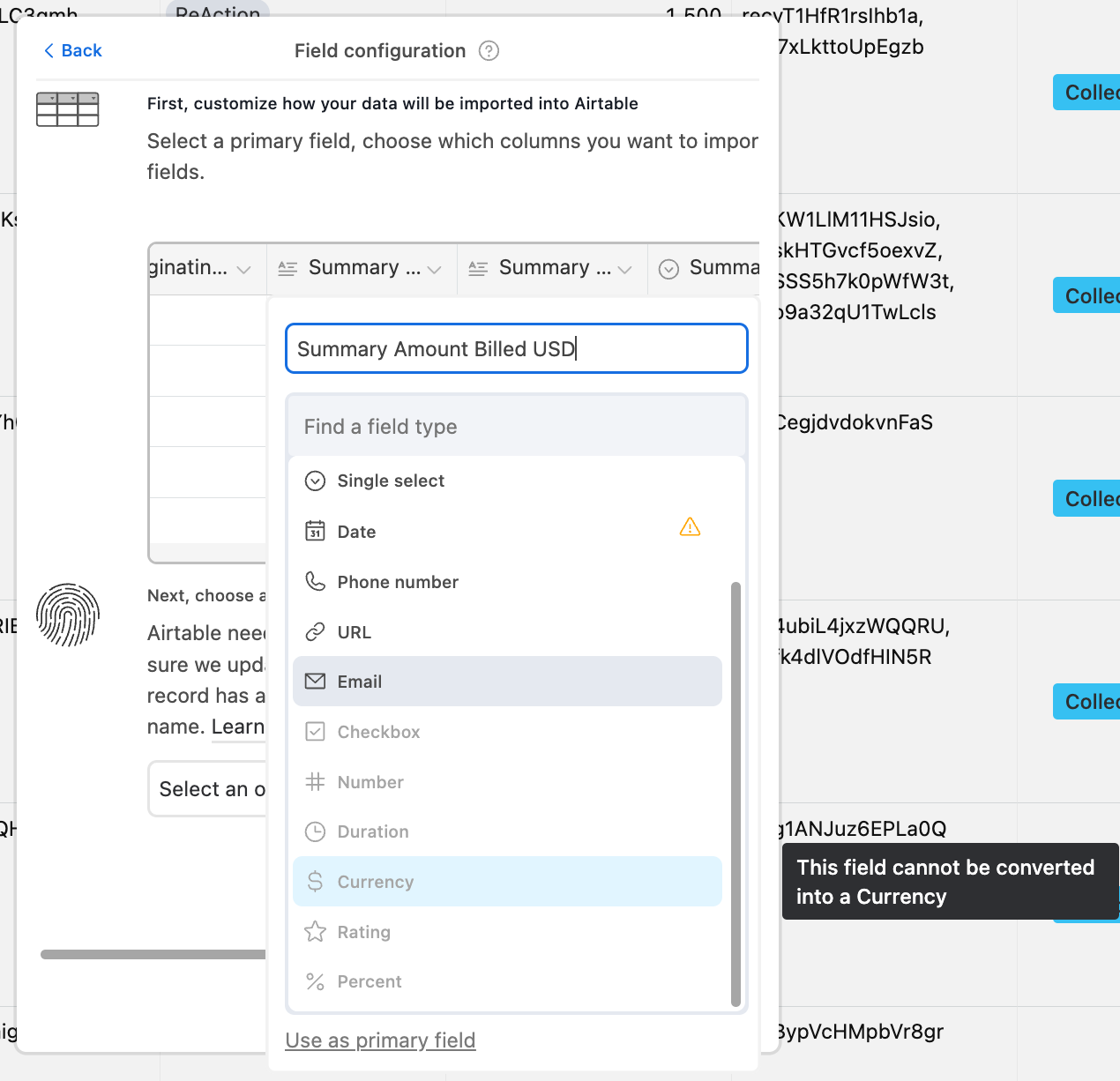The image size is (1120, 1081).
Task: Click the first blue Collec button in background
Action: [x=1086, y=93]
